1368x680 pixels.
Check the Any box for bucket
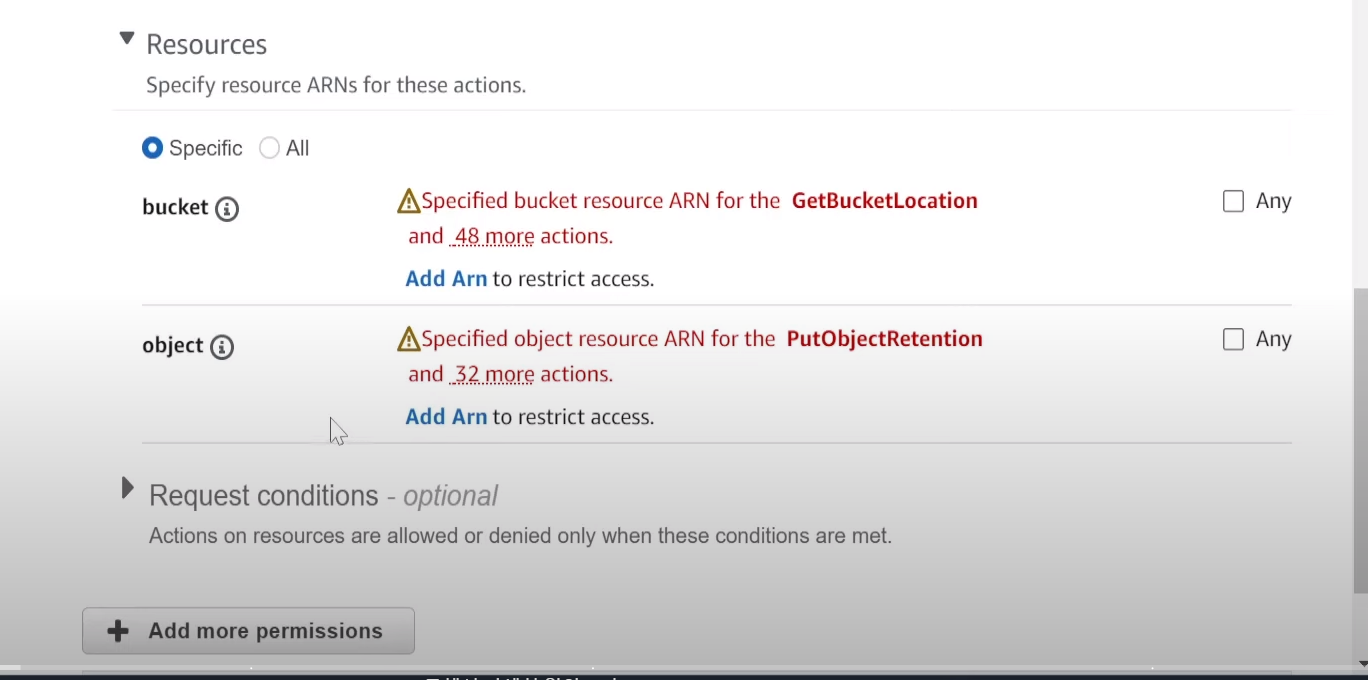coord(1233,201)
